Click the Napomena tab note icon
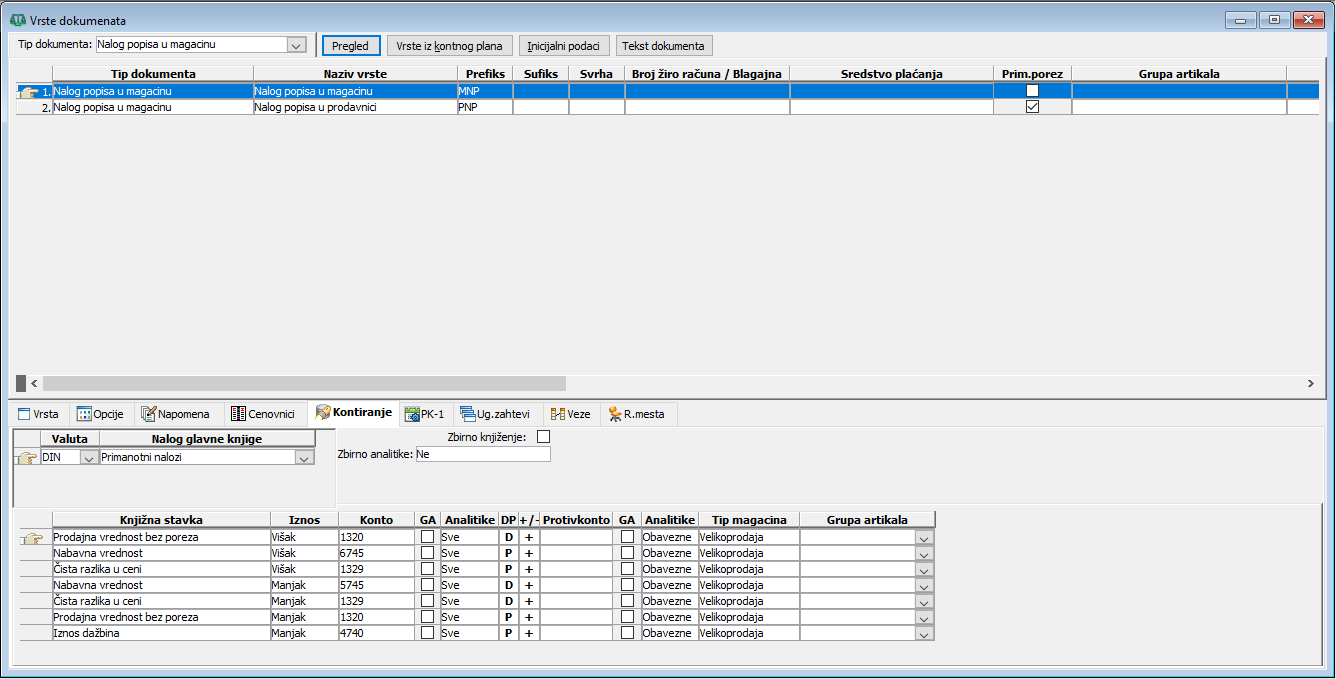Screen dimensions: 1336x679 [149, 414]
